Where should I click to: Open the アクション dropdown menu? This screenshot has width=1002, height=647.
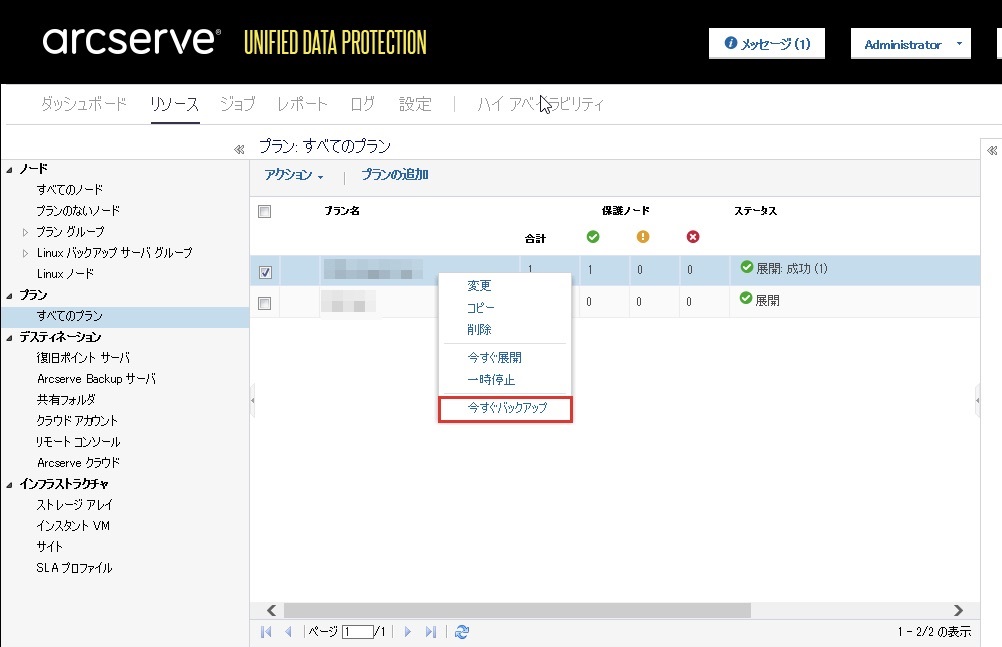294,175
